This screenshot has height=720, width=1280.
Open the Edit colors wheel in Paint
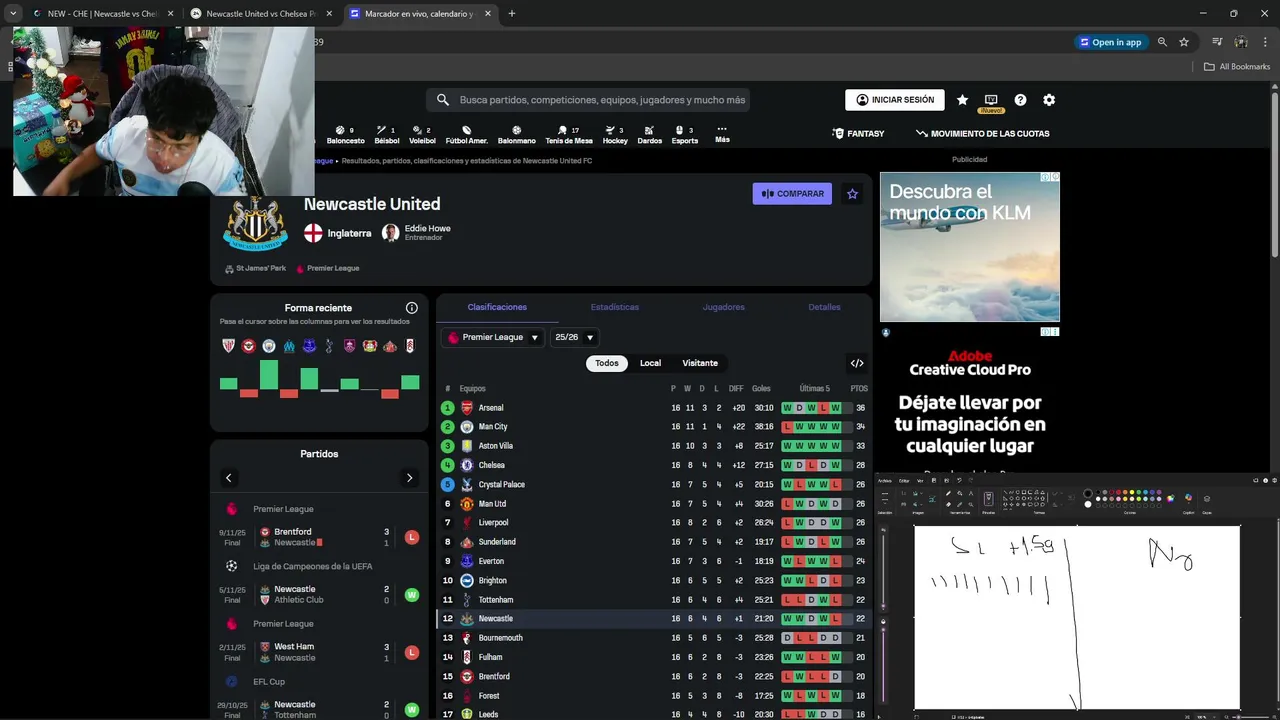click(1171, 499)
